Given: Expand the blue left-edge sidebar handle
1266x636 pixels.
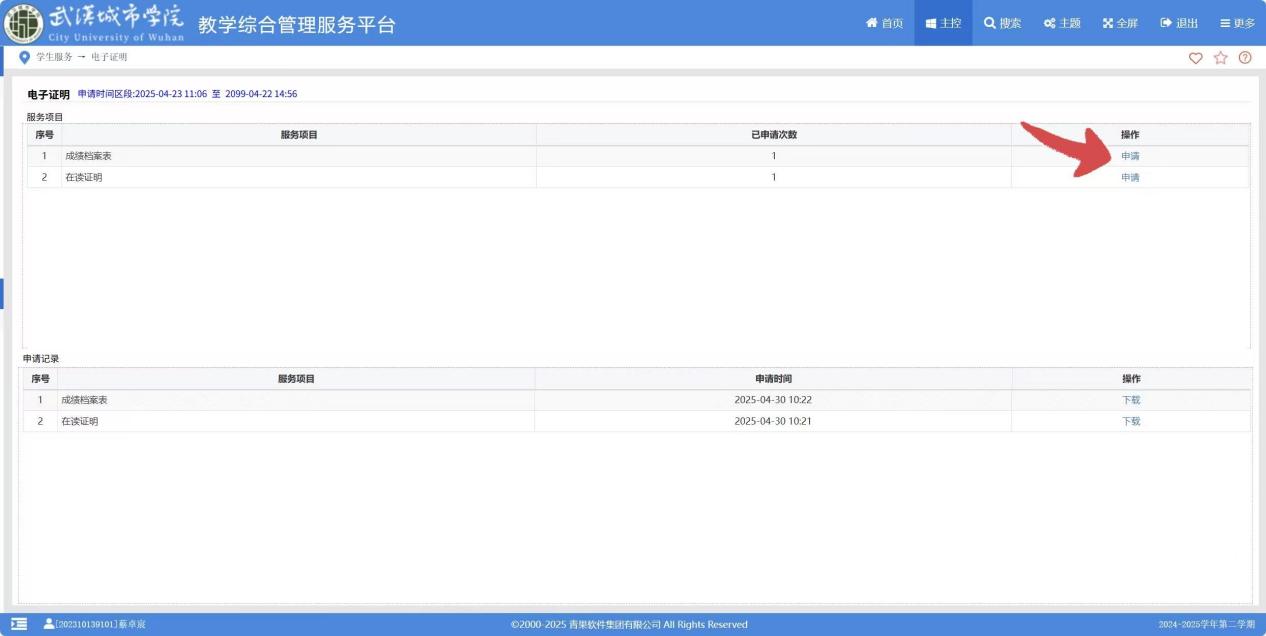Looking at the screenshot, I should coord(2,294).
